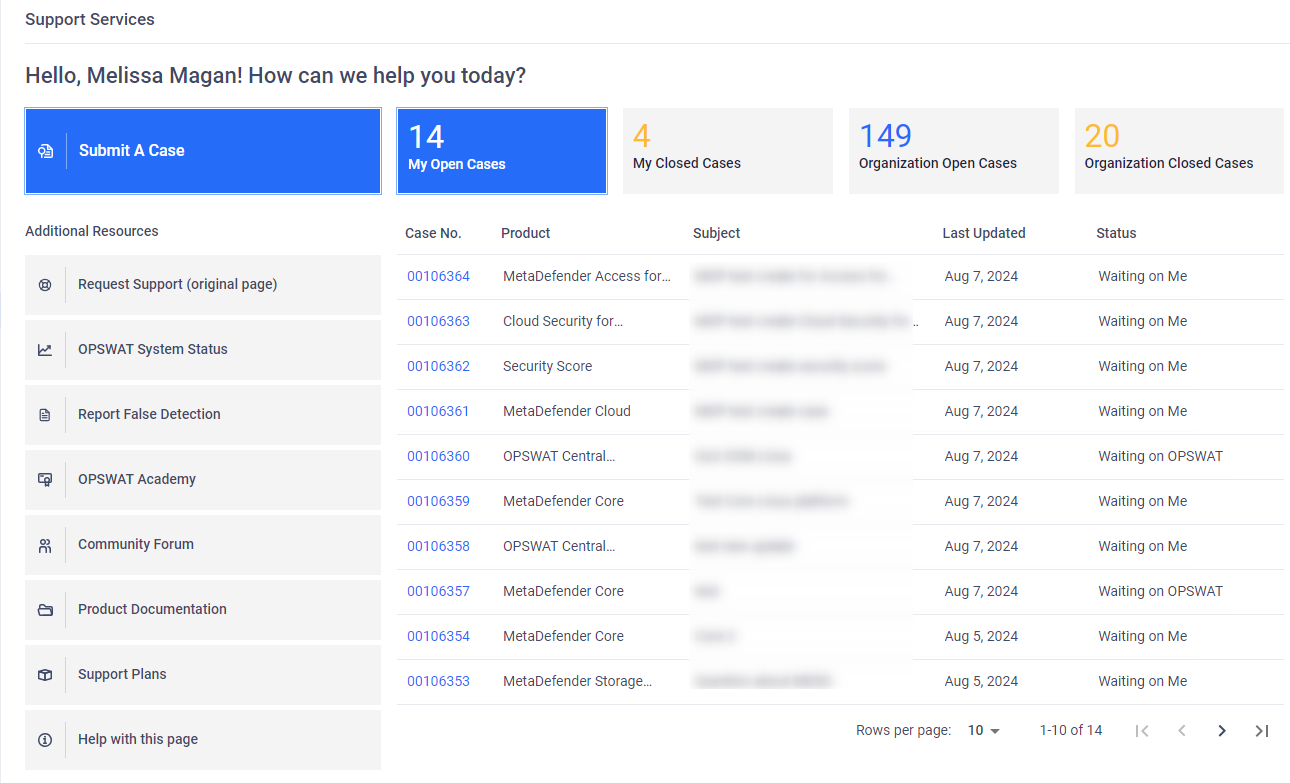Click the Report False Detection document icon
Screen dimensions: 1290x783
[x=45, y=415]
